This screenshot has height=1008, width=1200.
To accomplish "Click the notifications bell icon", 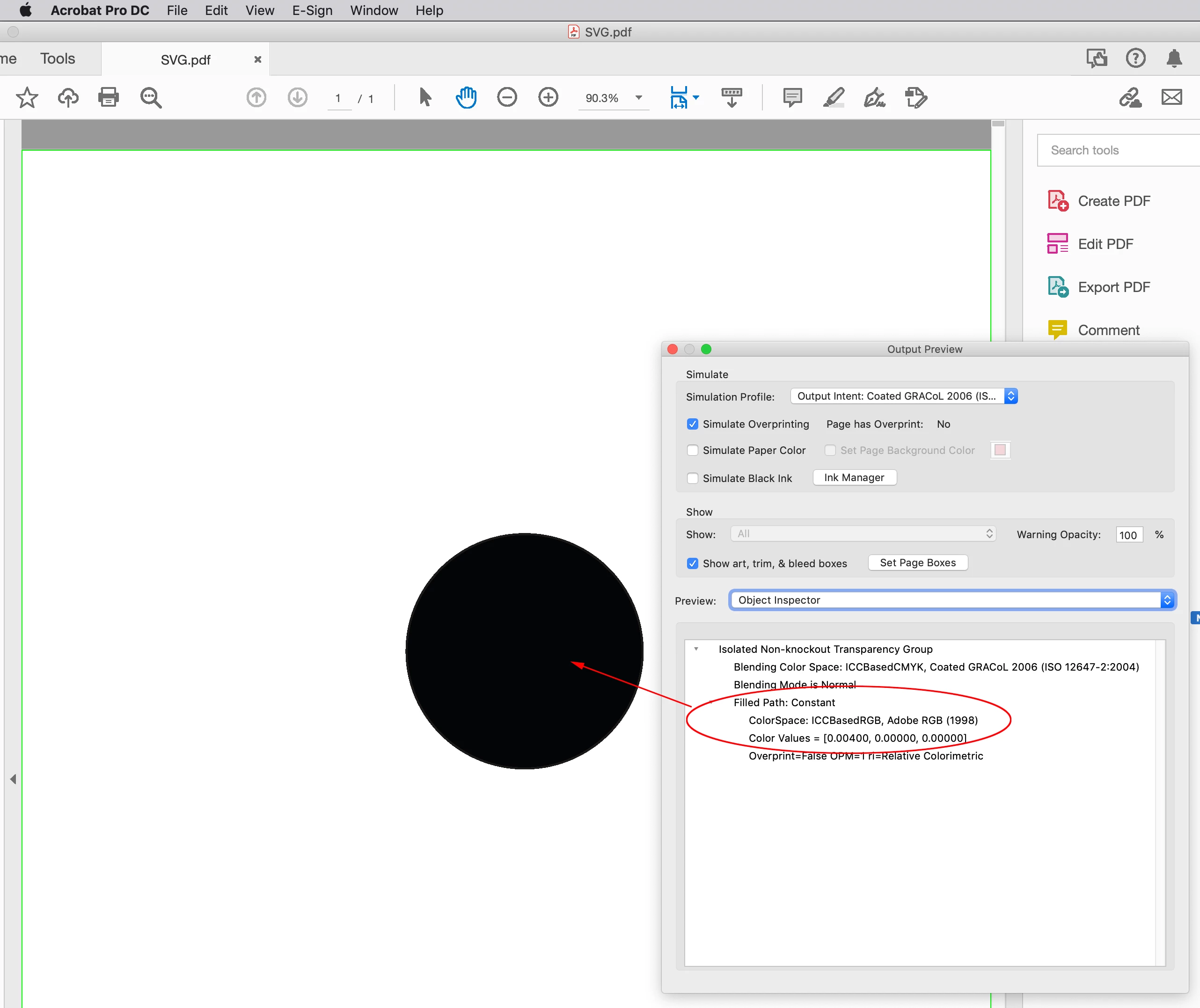I will coord(1174,58).
